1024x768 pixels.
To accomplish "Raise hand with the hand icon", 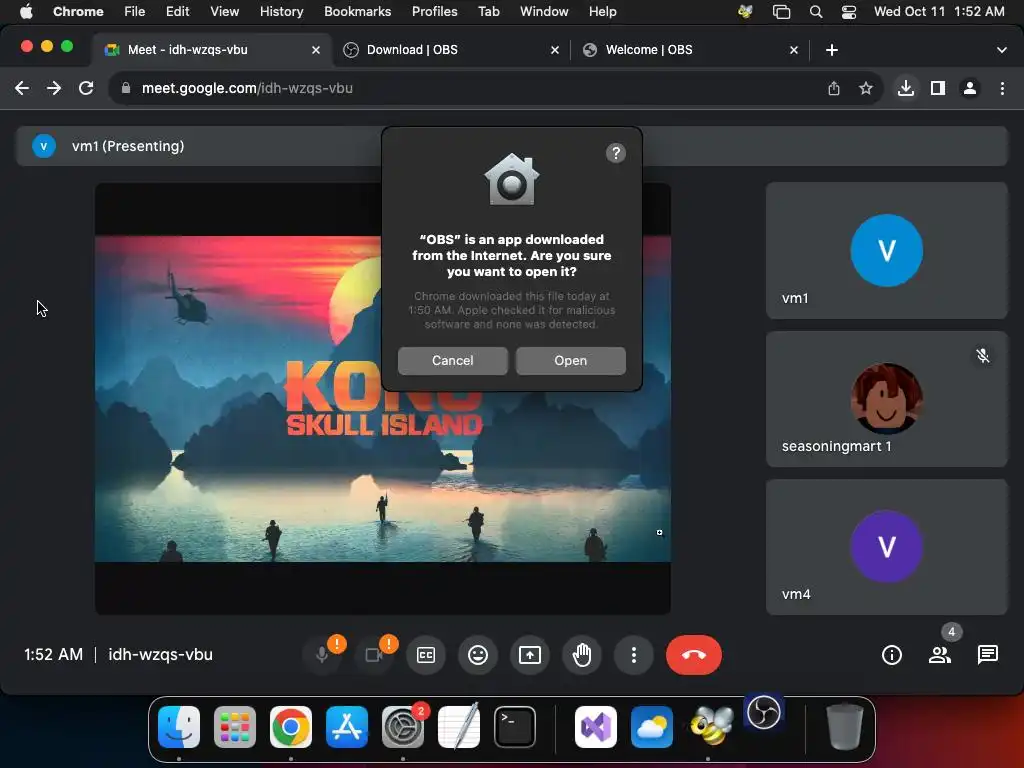I will (582, 654).
